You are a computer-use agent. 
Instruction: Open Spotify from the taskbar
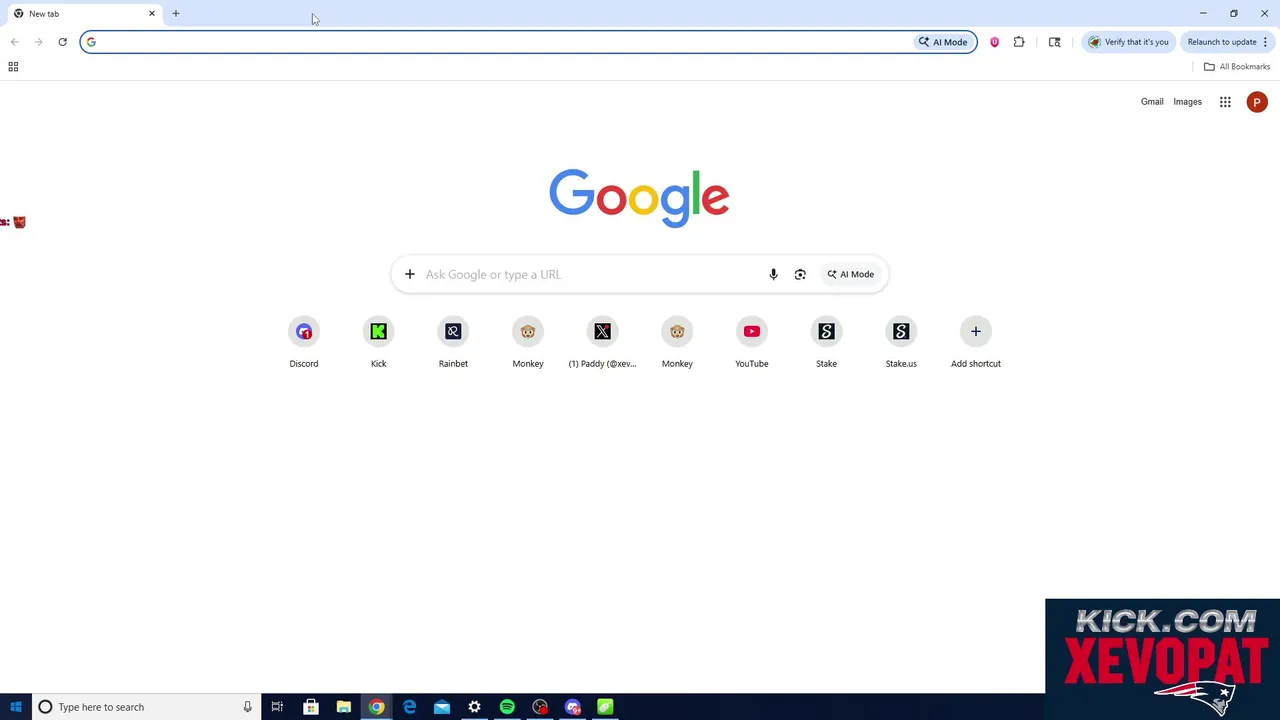[507, 707]
